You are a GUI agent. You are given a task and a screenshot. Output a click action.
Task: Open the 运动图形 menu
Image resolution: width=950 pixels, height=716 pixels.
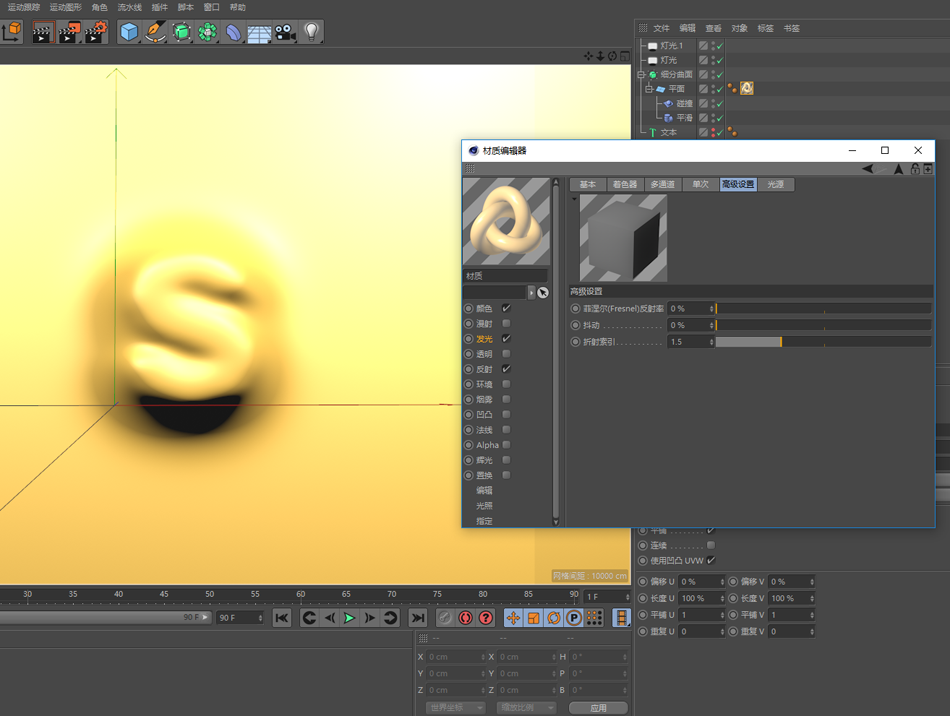coord(65,7)
